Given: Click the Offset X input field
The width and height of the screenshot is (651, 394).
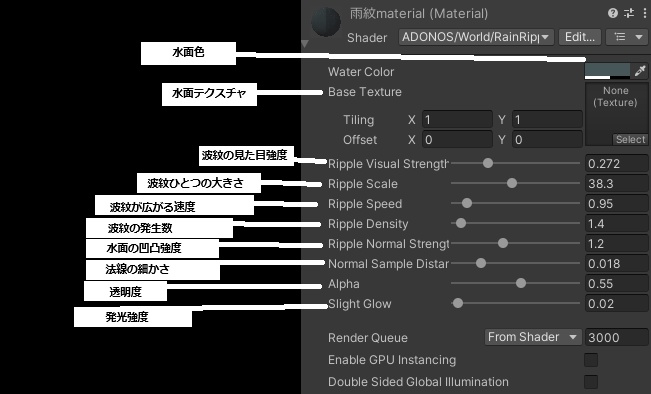Looking at the screenshot, I should [457, 140].
